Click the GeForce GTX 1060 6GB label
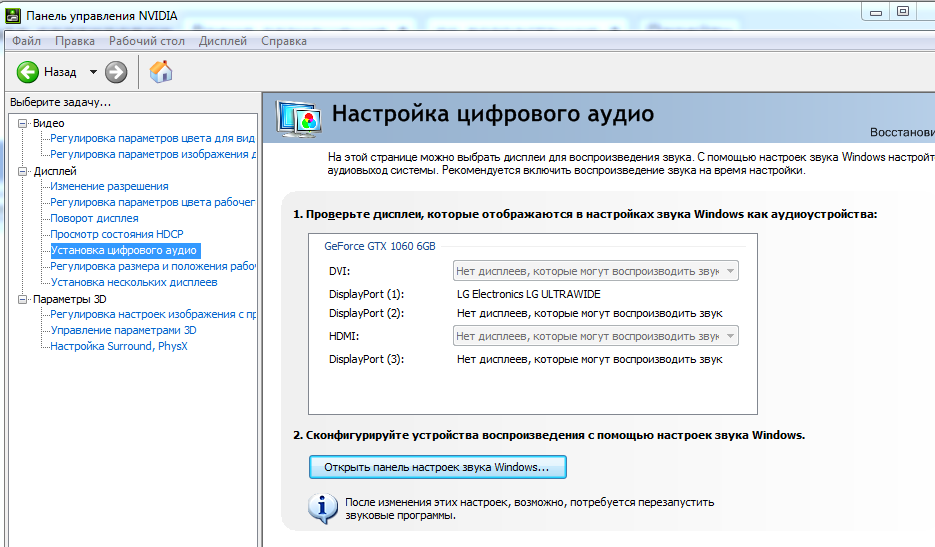Viewport: 935px width, 547px height. coord(380,246)
